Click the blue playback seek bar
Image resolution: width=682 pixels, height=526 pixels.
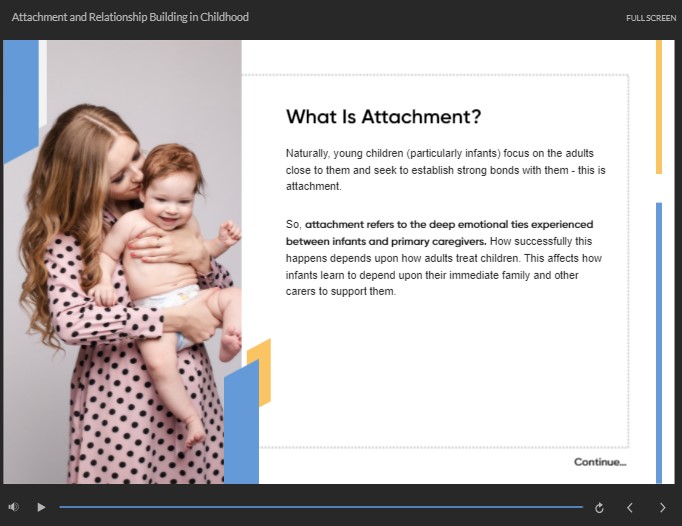tap(320, 507)
